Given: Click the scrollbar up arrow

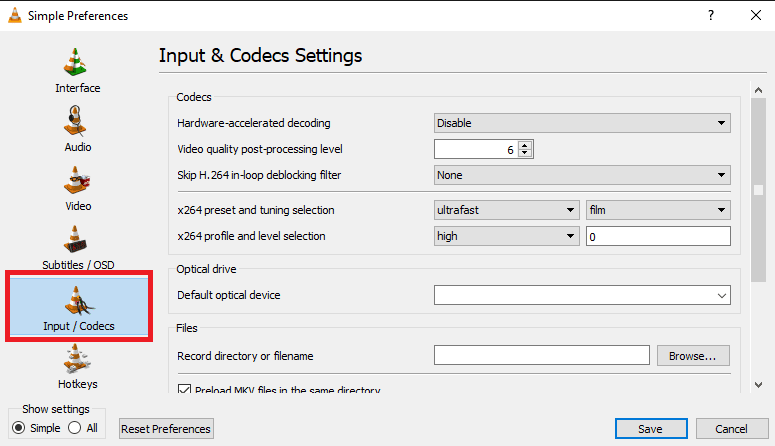Looking at the screenshot, I should click(758, 90).
